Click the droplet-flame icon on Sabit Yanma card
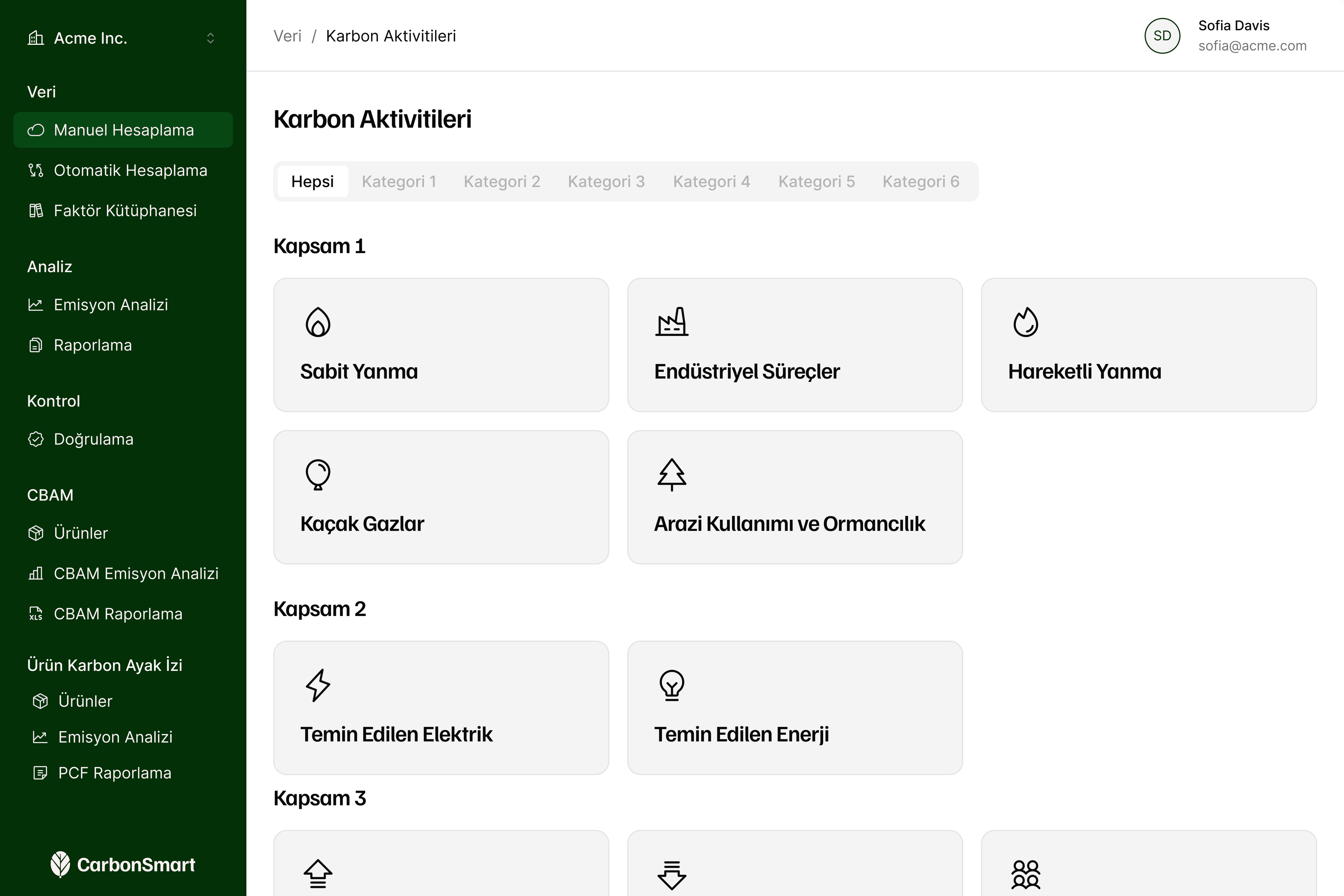 (318, 322)
